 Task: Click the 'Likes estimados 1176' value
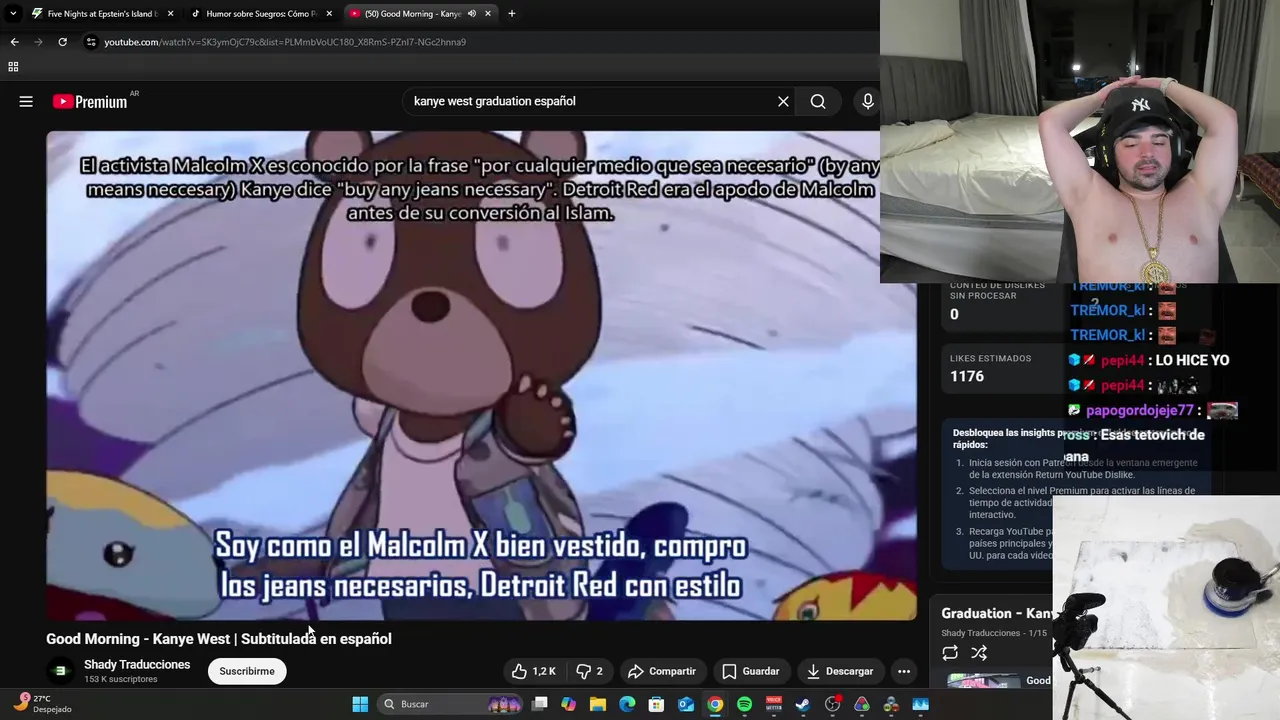[967, 376]
